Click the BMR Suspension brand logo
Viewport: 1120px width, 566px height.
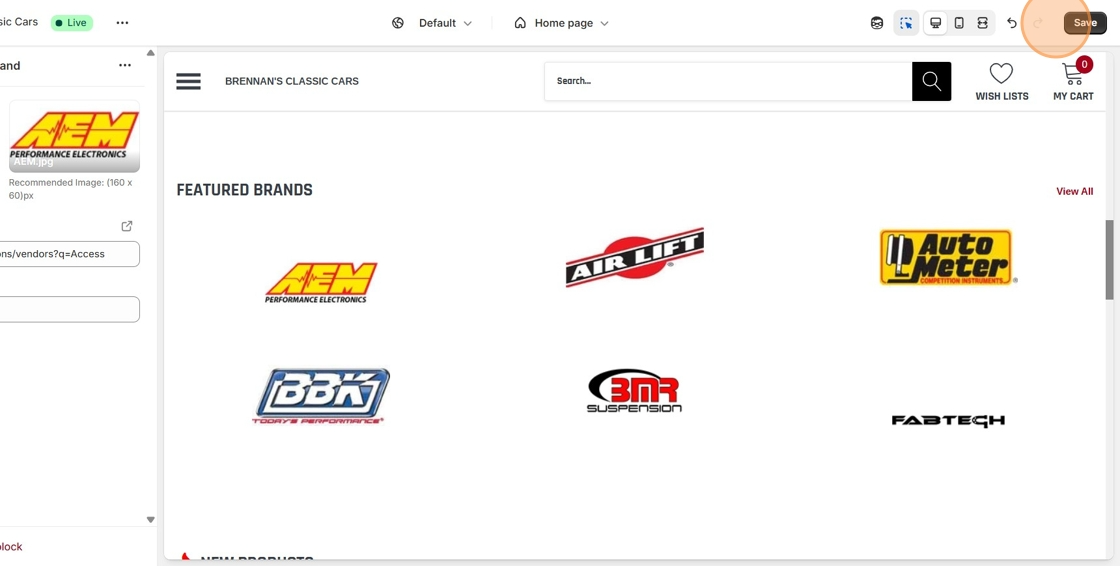(634, 391)
